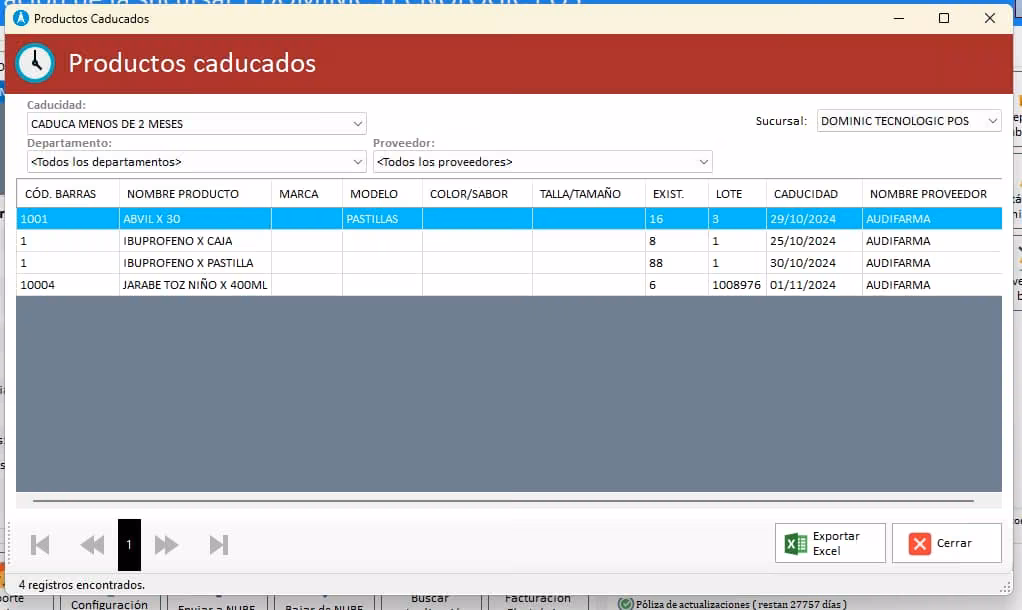1022x610 pixels.
Task: Click the MARCA column header
Action: pyautogui.click(x=307, y=194)
